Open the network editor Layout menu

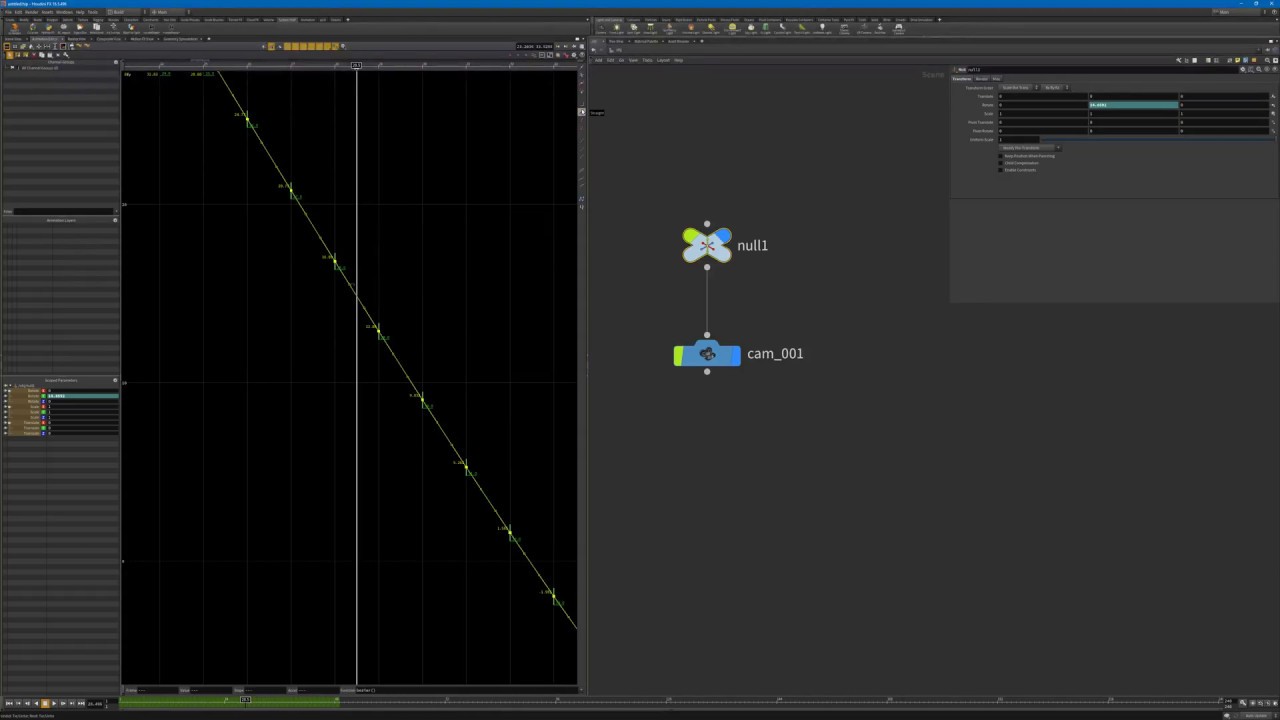pyautogui.click(x=663, y=60)
